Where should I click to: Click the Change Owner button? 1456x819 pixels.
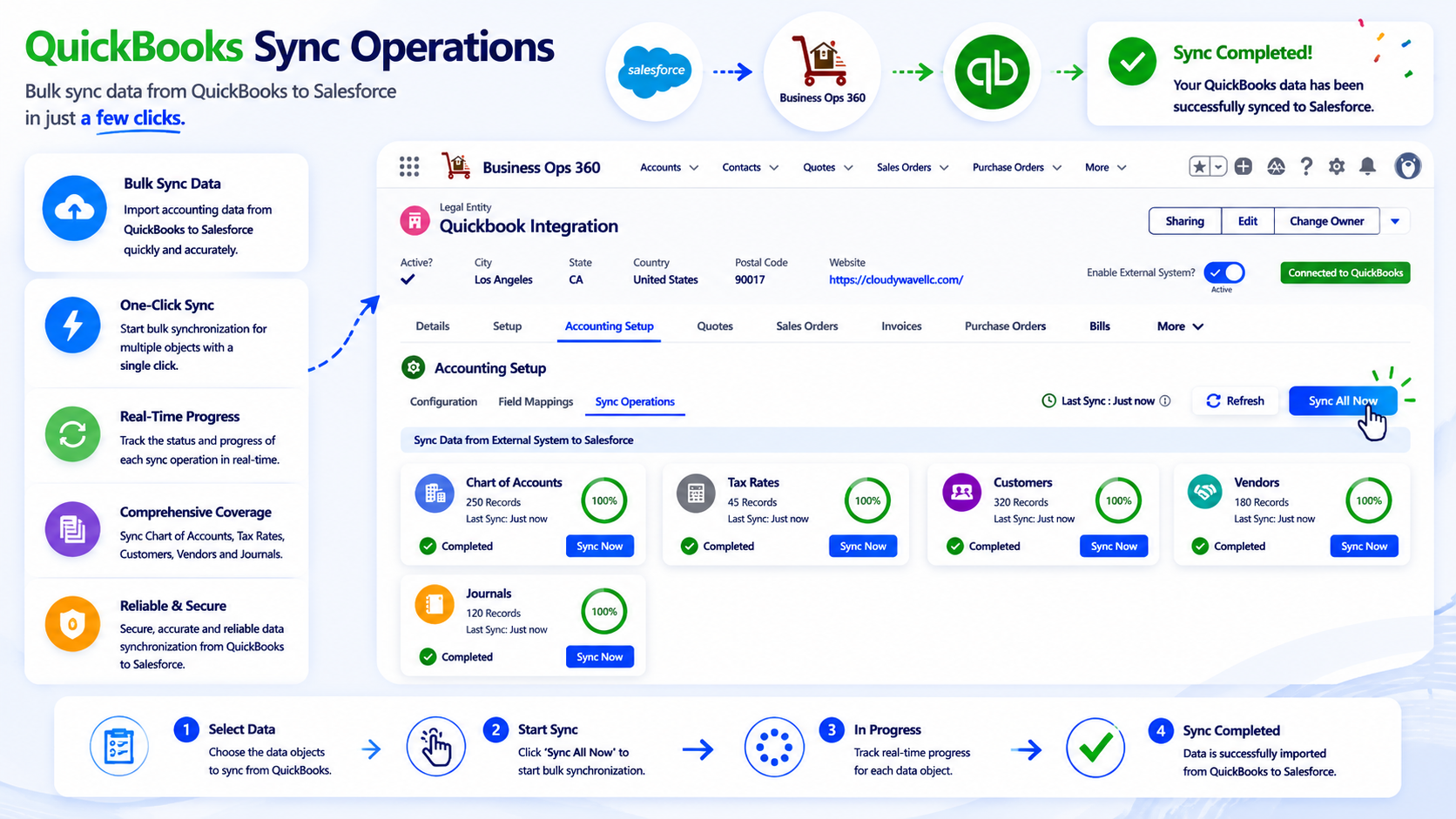(1326, 221)
